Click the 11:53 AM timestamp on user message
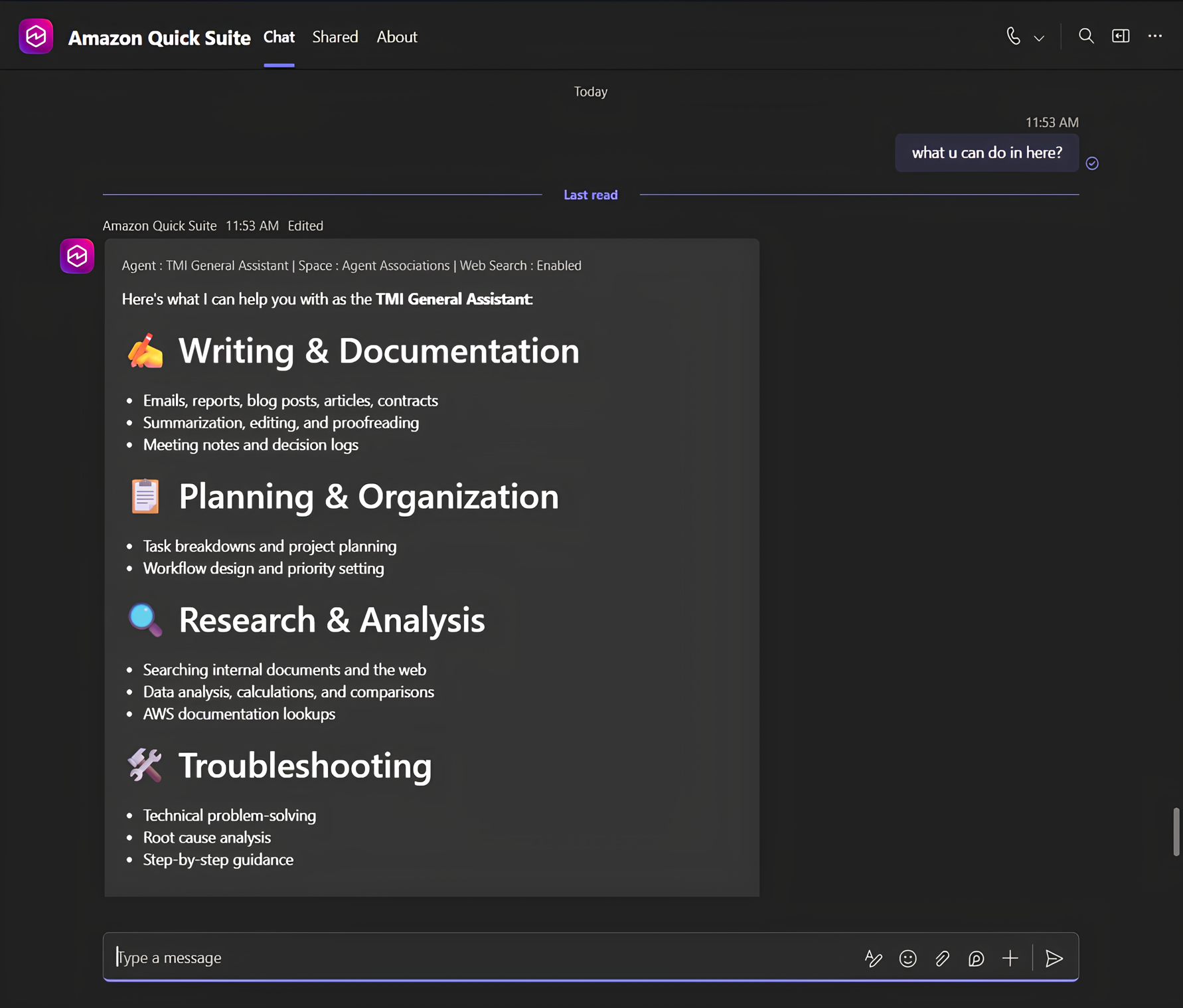The image size is (1183, 1008). click(x=1052, y=122)
